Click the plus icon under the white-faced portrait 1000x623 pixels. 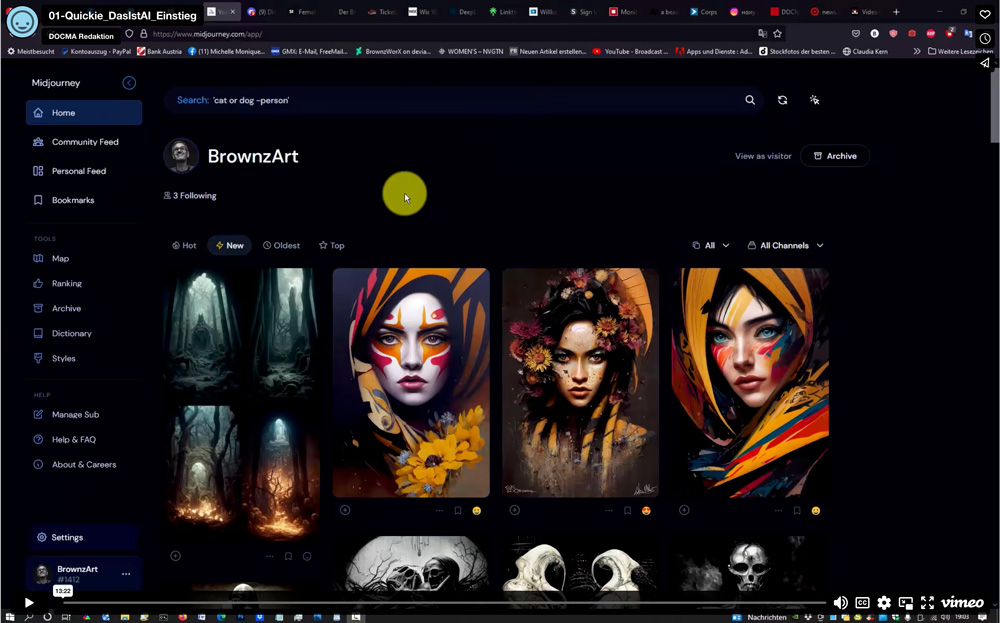pos(345,510)
